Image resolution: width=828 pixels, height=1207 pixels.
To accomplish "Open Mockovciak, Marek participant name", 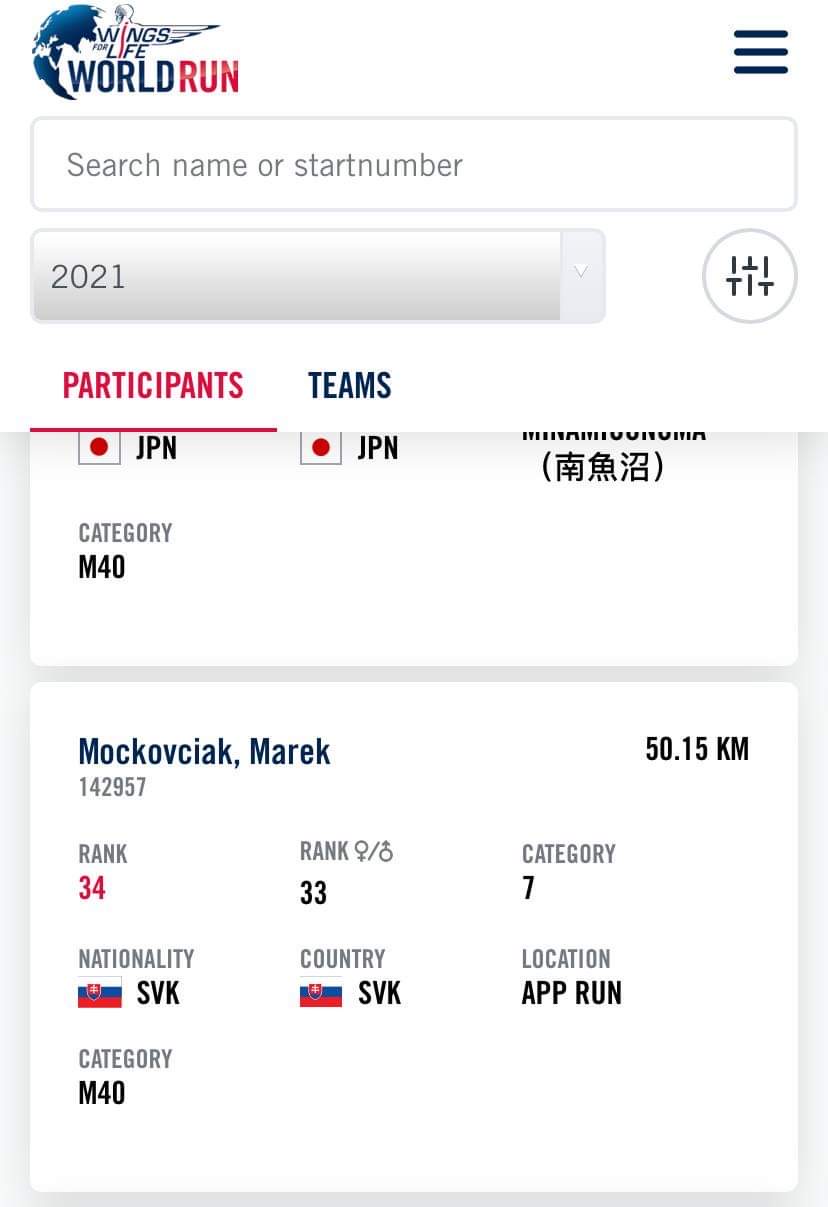I will click(204, 751).
